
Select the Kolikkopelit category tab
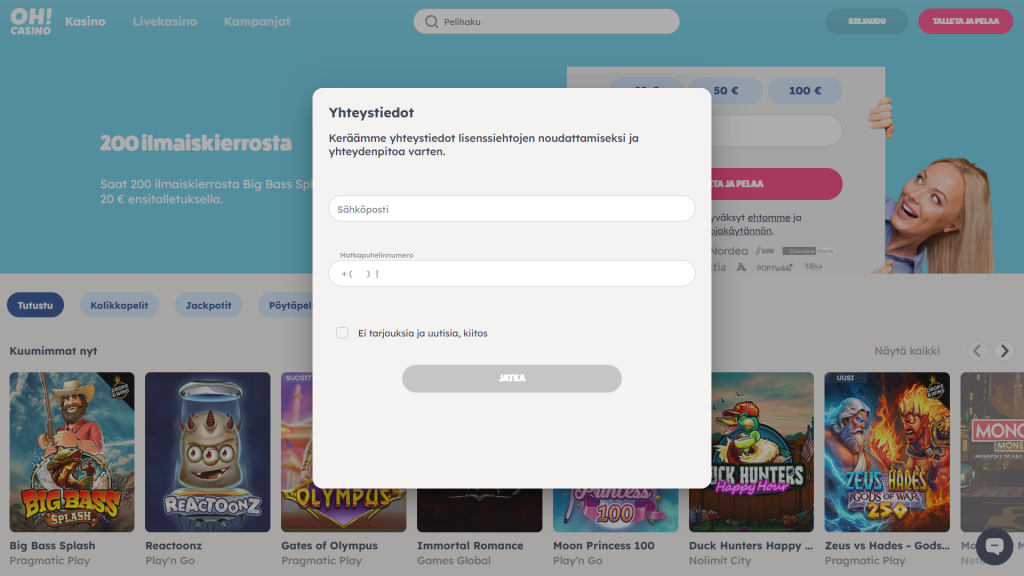pyautogui.click(x=119, y=305)
